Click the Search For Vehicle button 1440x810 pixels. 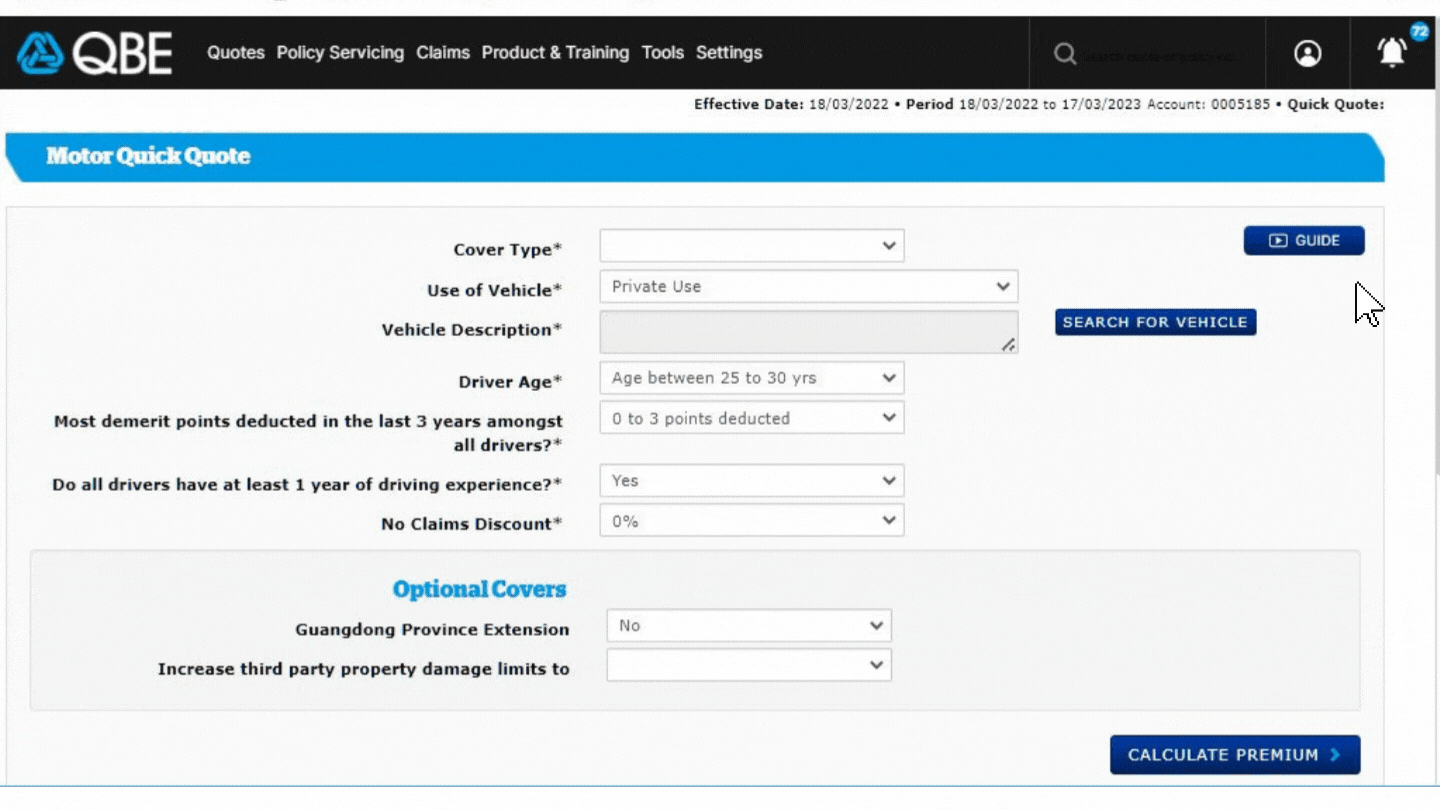(x=1155, y=322)
